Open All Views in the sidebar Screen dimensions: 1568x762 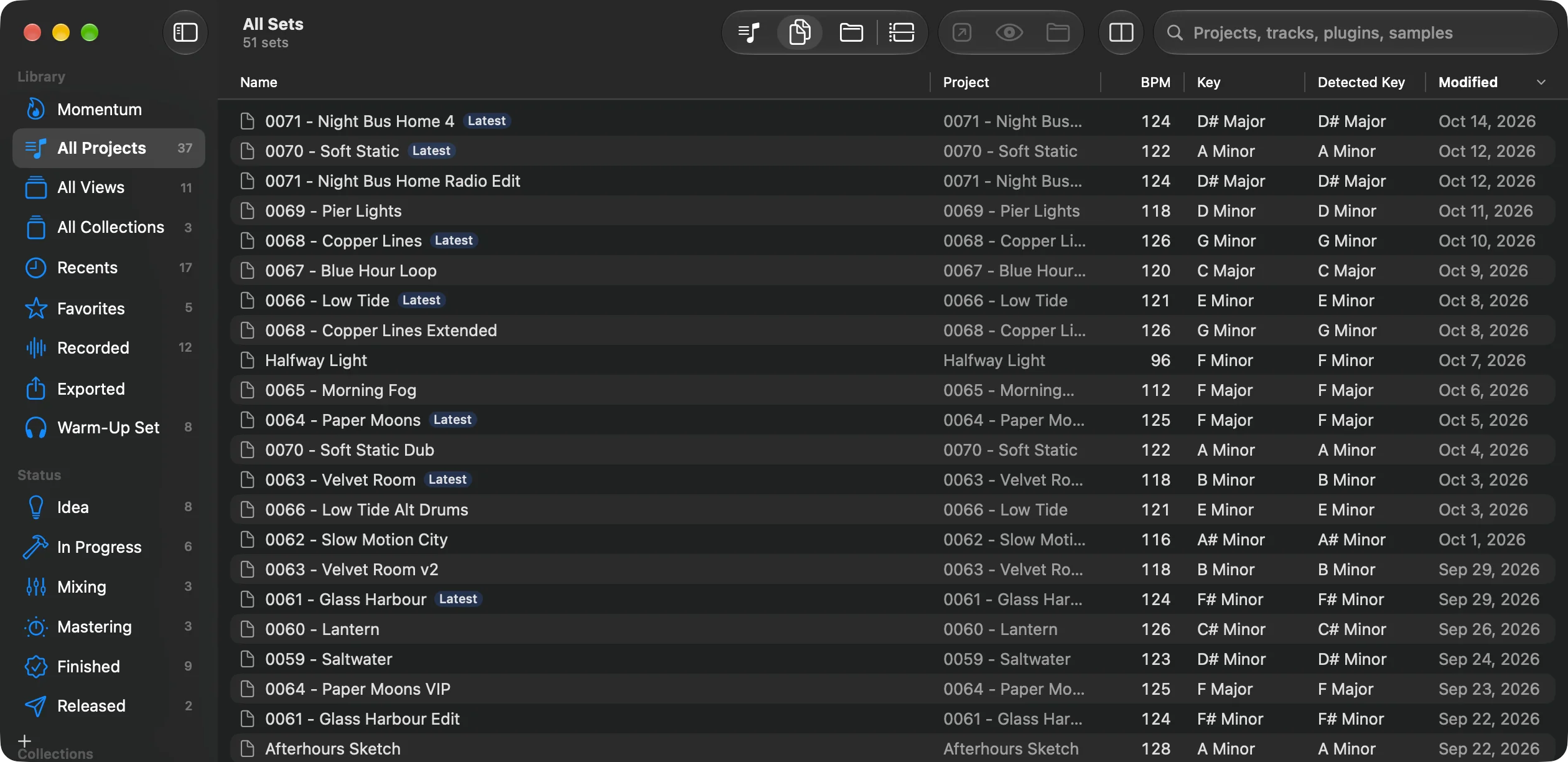109,187
